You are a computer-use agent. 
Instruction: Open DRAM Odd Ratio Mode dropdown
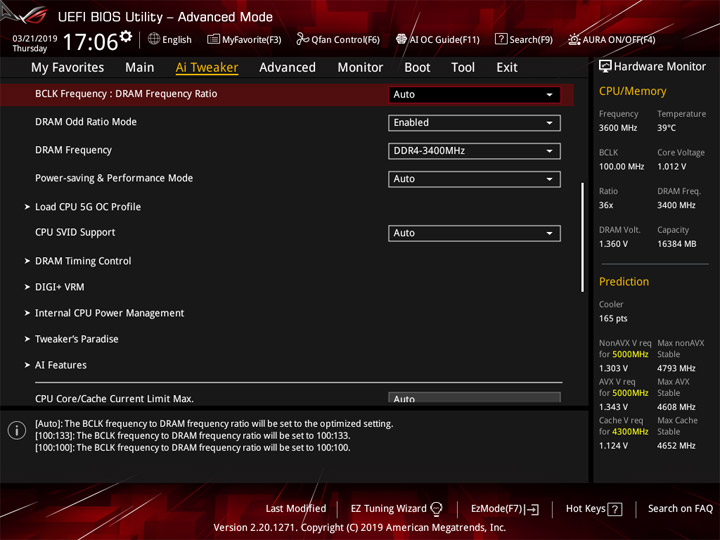point(474,123)
